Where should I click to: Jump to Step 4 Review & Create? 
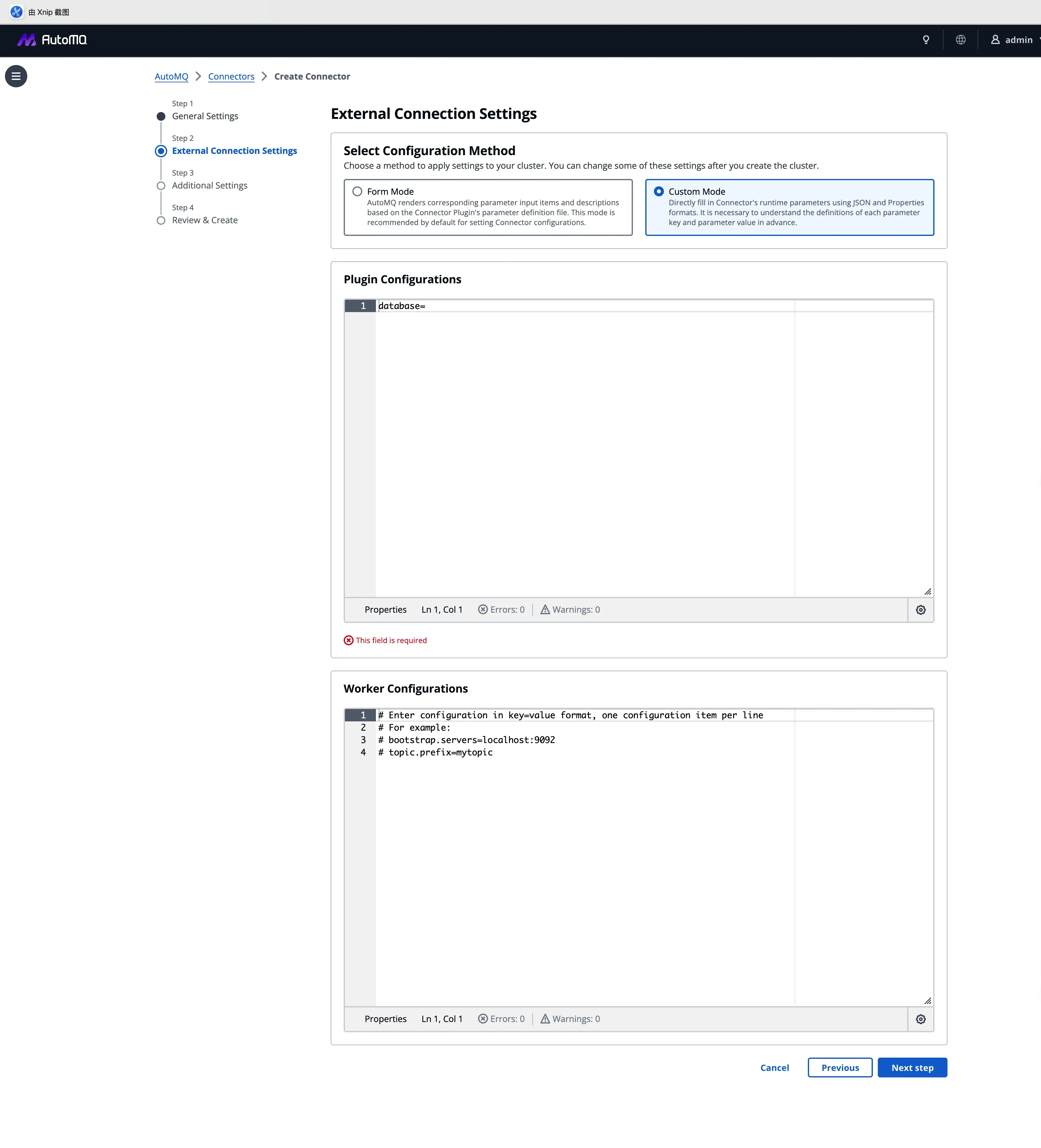(x=204, y=220)
